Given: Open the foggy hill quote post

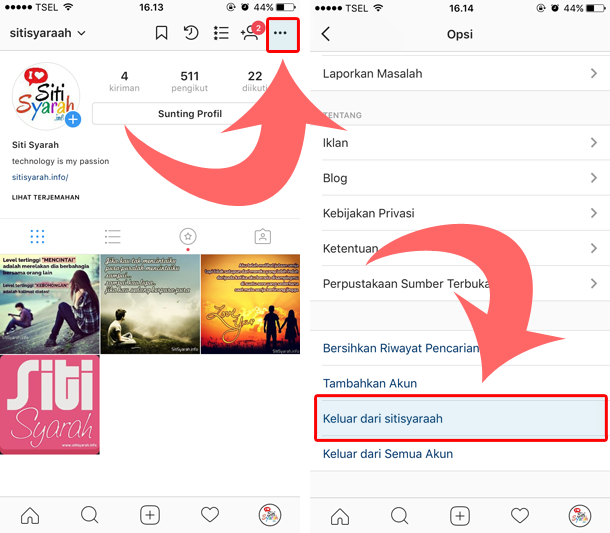Looking at the screenshot, I should coord(150,304).
